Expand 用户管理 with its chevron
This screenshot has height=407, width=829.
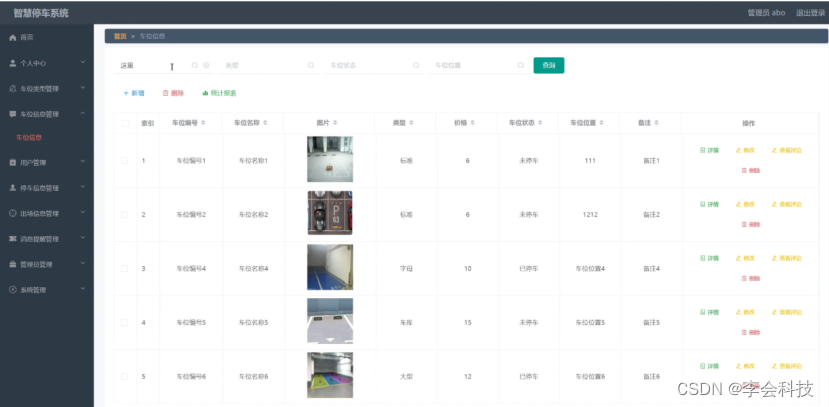click(82, 162)
